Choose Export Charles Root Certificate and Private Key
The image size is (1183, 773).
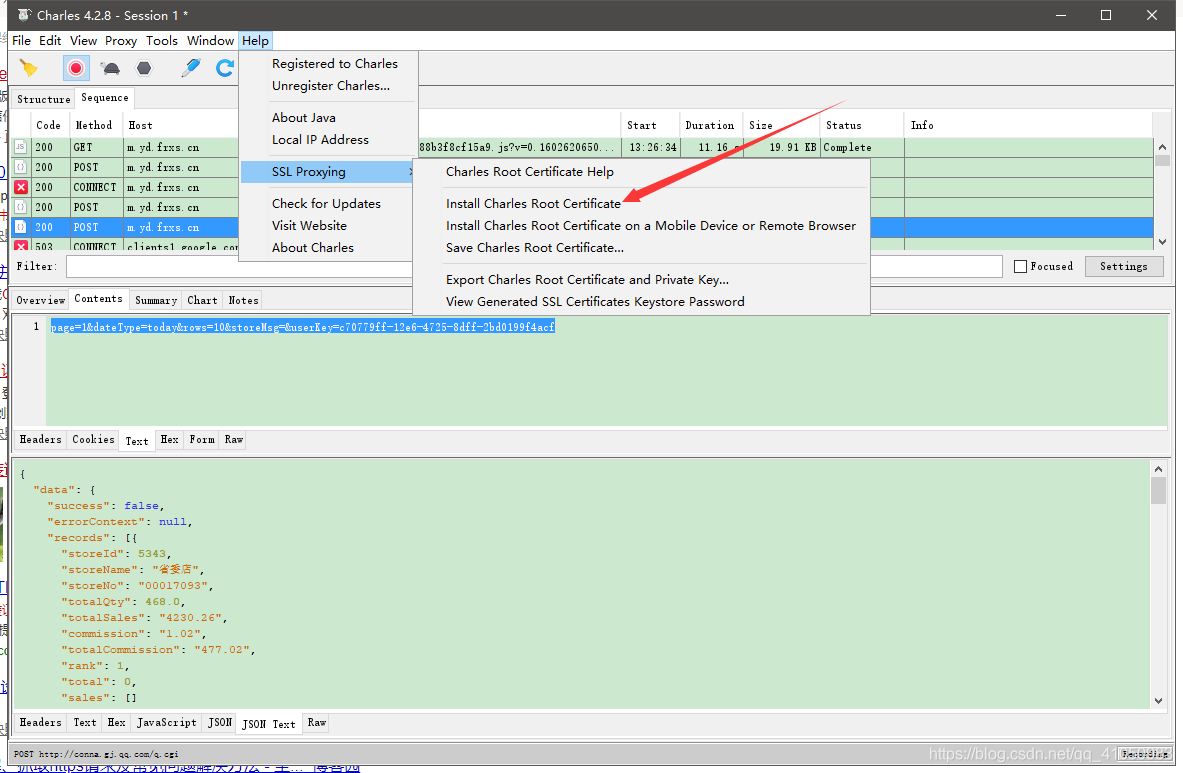587,280
